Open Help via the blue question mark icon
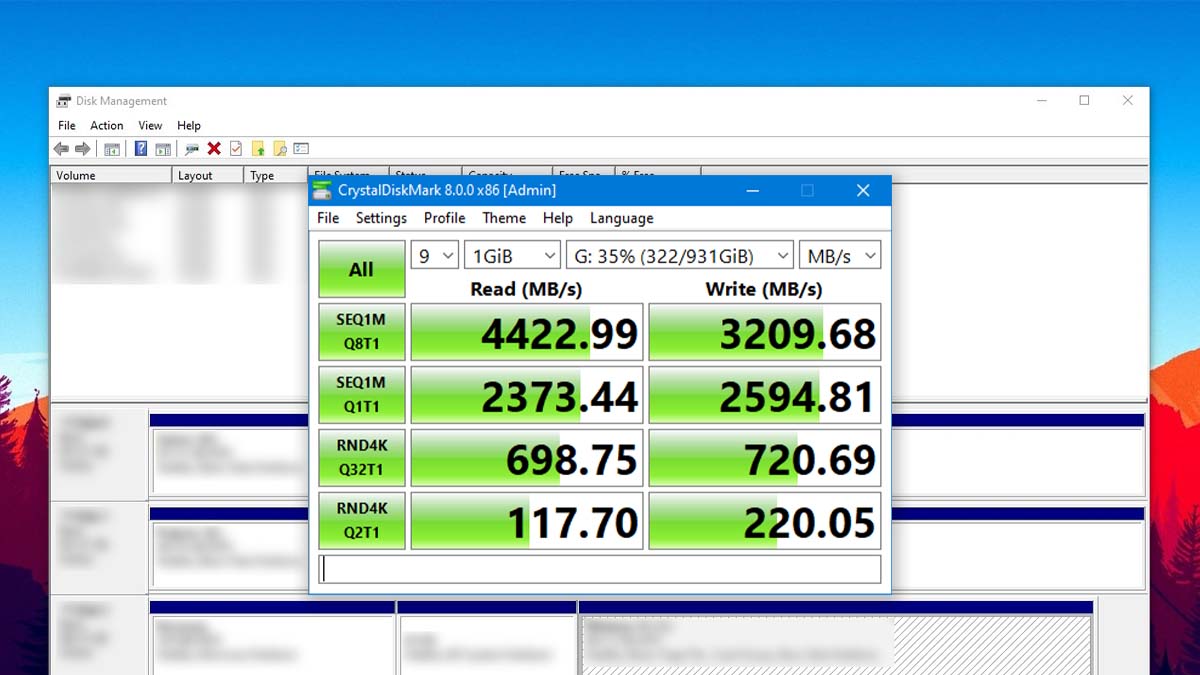 click(141, 149)
